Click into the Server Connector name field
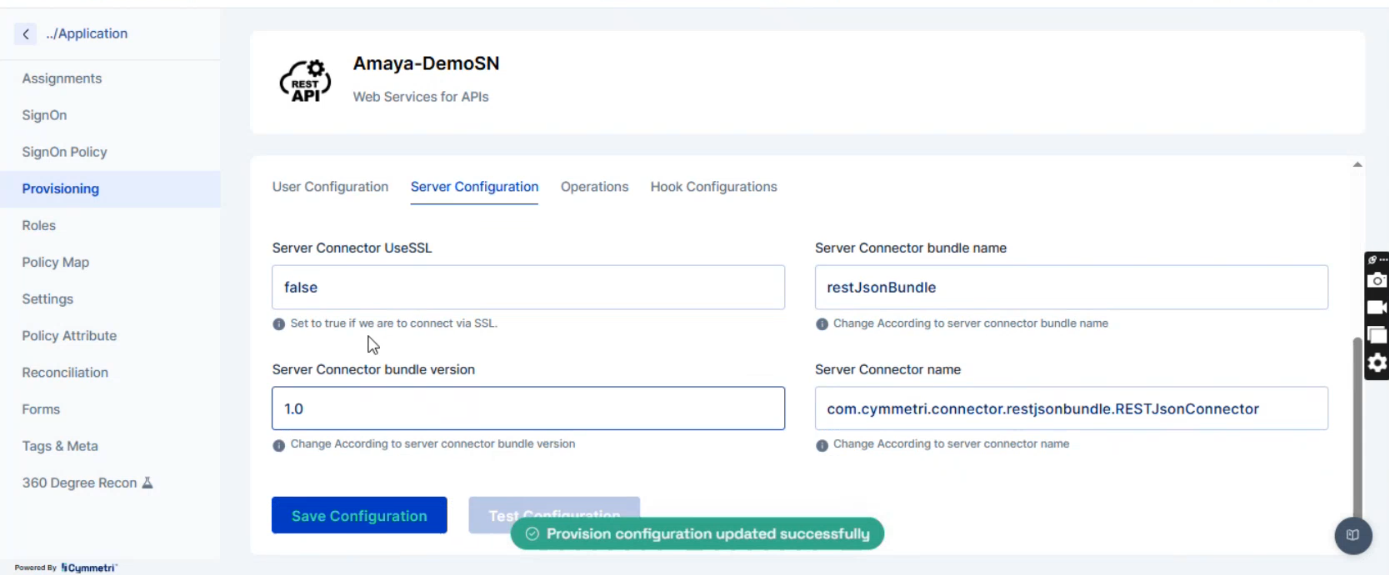Image resolution: width=1389 pixels, height=575 pixels. 1071,408
